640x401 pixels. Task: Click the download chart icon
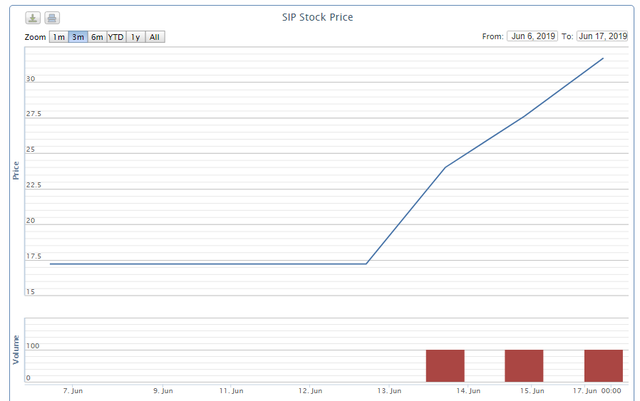pyautogui.click(x=33, y=18)
